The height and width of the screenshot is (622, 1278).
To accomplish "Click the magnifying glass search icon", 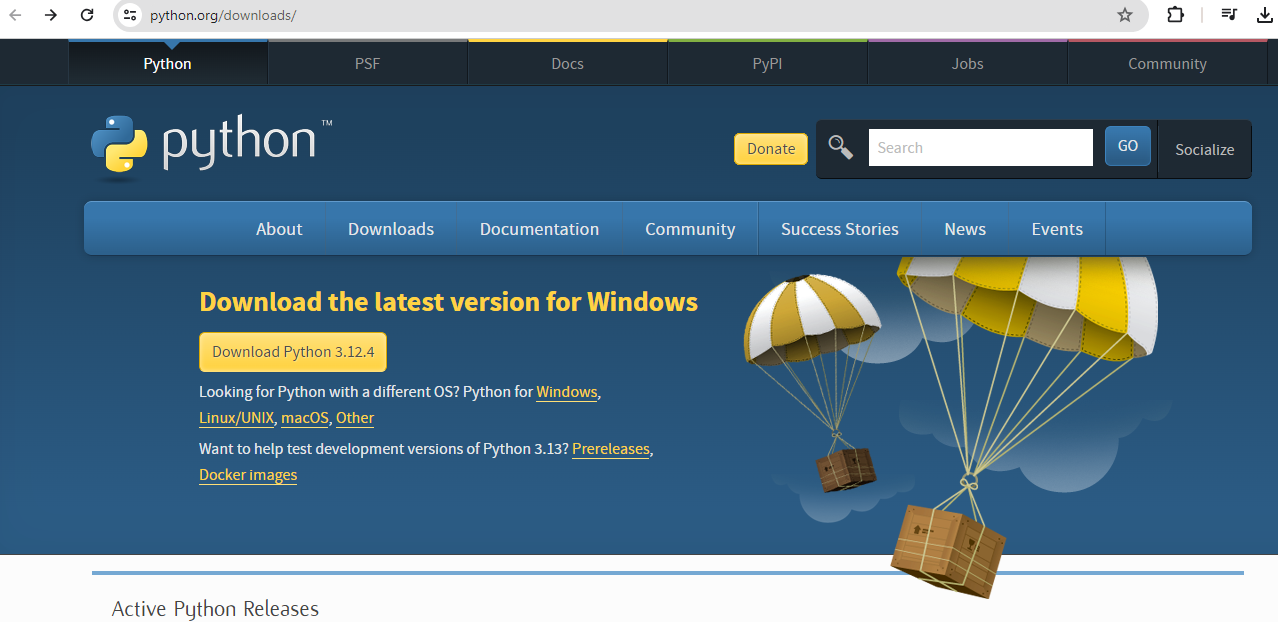I will (841, 148).
